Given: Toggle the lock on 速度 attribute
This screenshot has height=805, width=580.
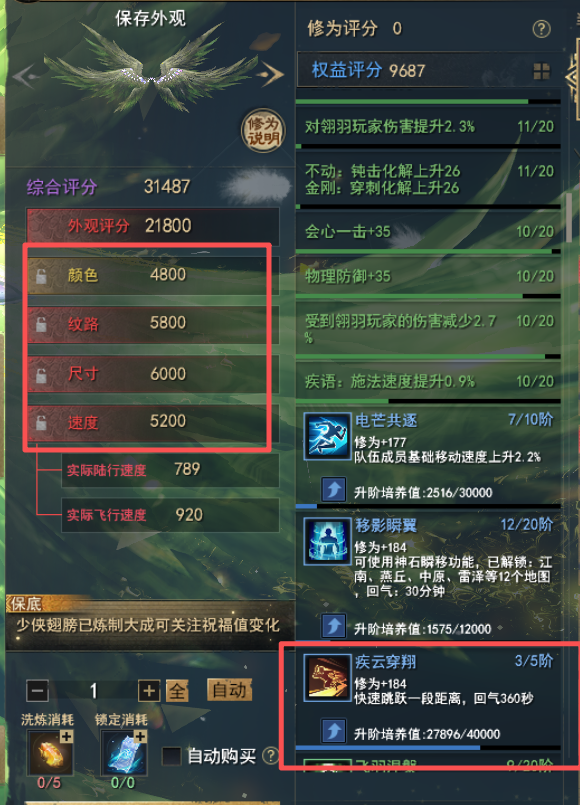Looking at the screenshot, I should [x=42, y=423].
